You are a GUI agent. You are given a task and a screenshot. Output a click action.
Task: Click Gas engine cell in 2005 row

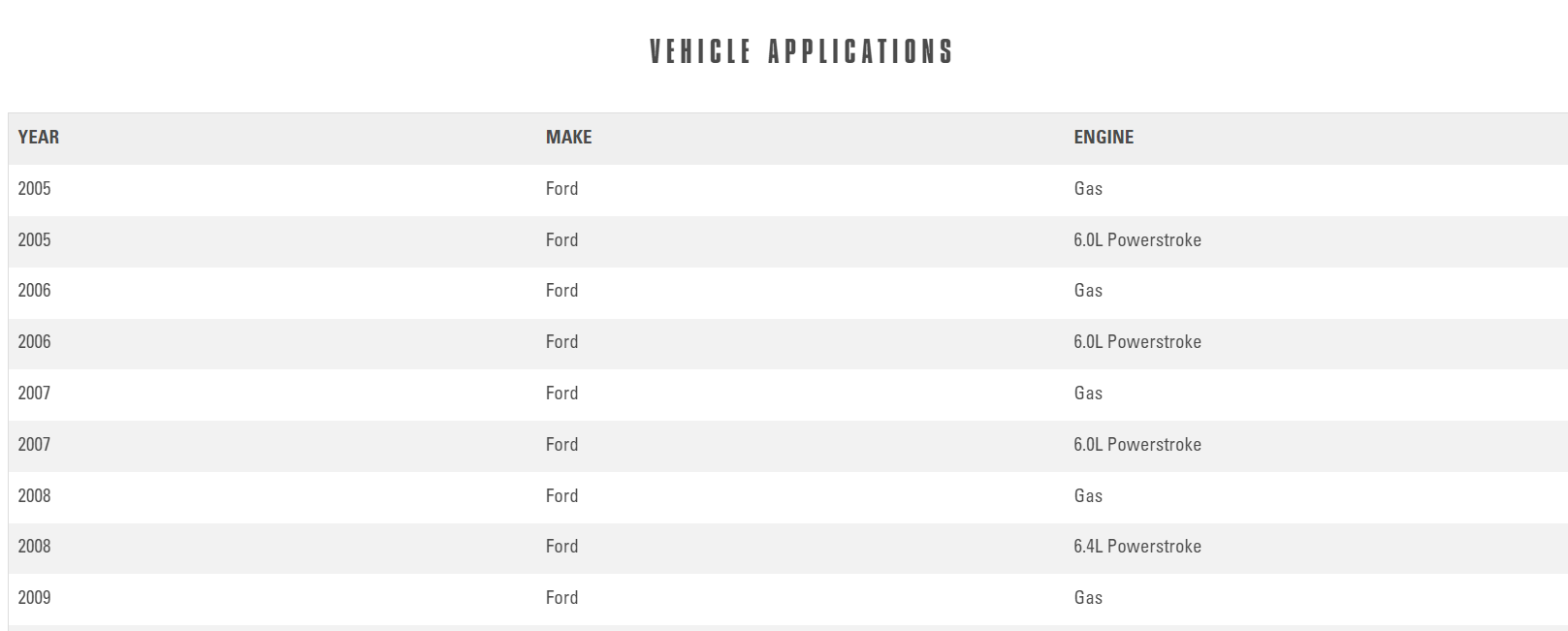click(1088, 189)
